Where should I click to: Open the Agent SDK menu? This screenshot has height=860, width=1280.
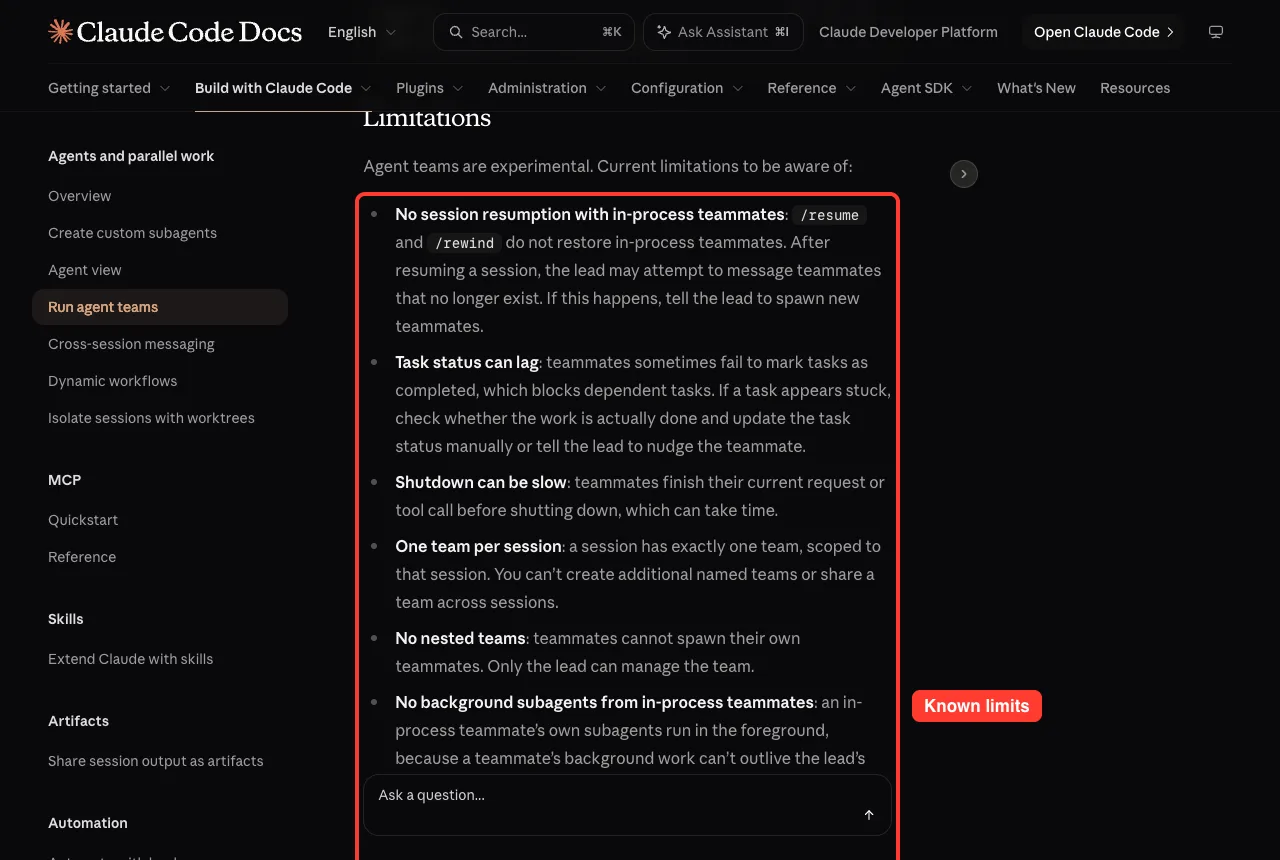[927, 88]
